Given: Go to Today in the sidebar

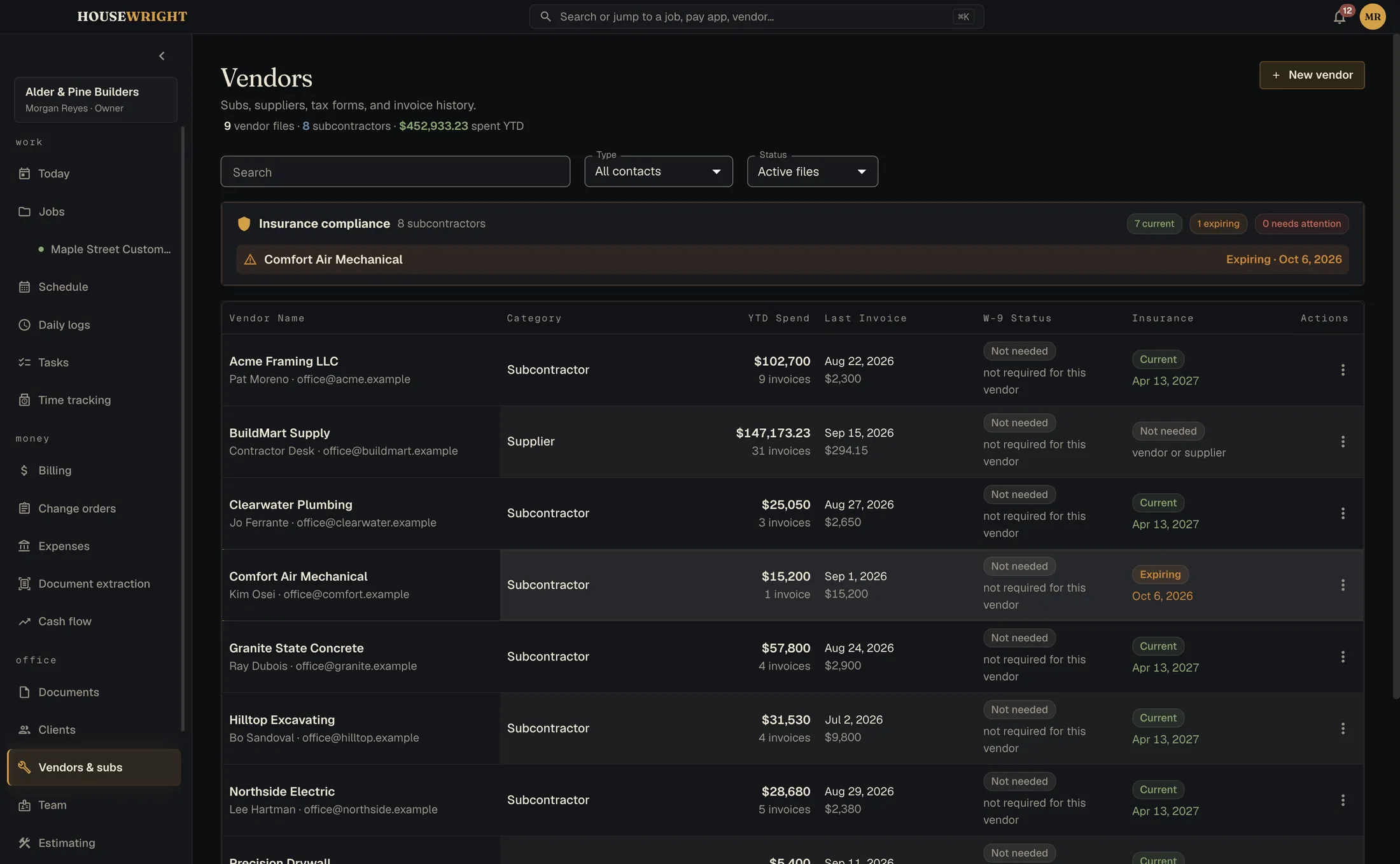Looking at the screenshot, I should (x=94, y=174).
